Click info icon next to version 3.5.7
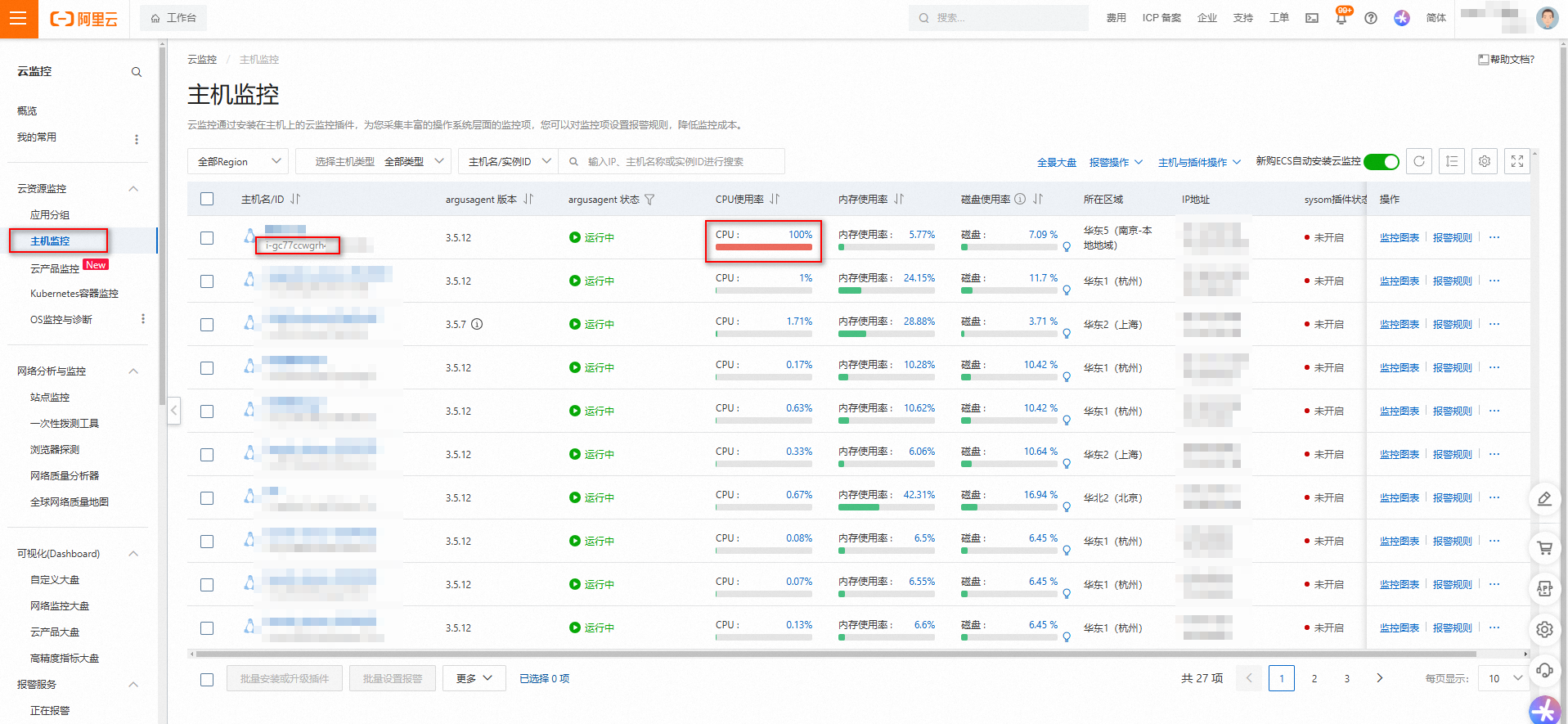 pos(477,324)
